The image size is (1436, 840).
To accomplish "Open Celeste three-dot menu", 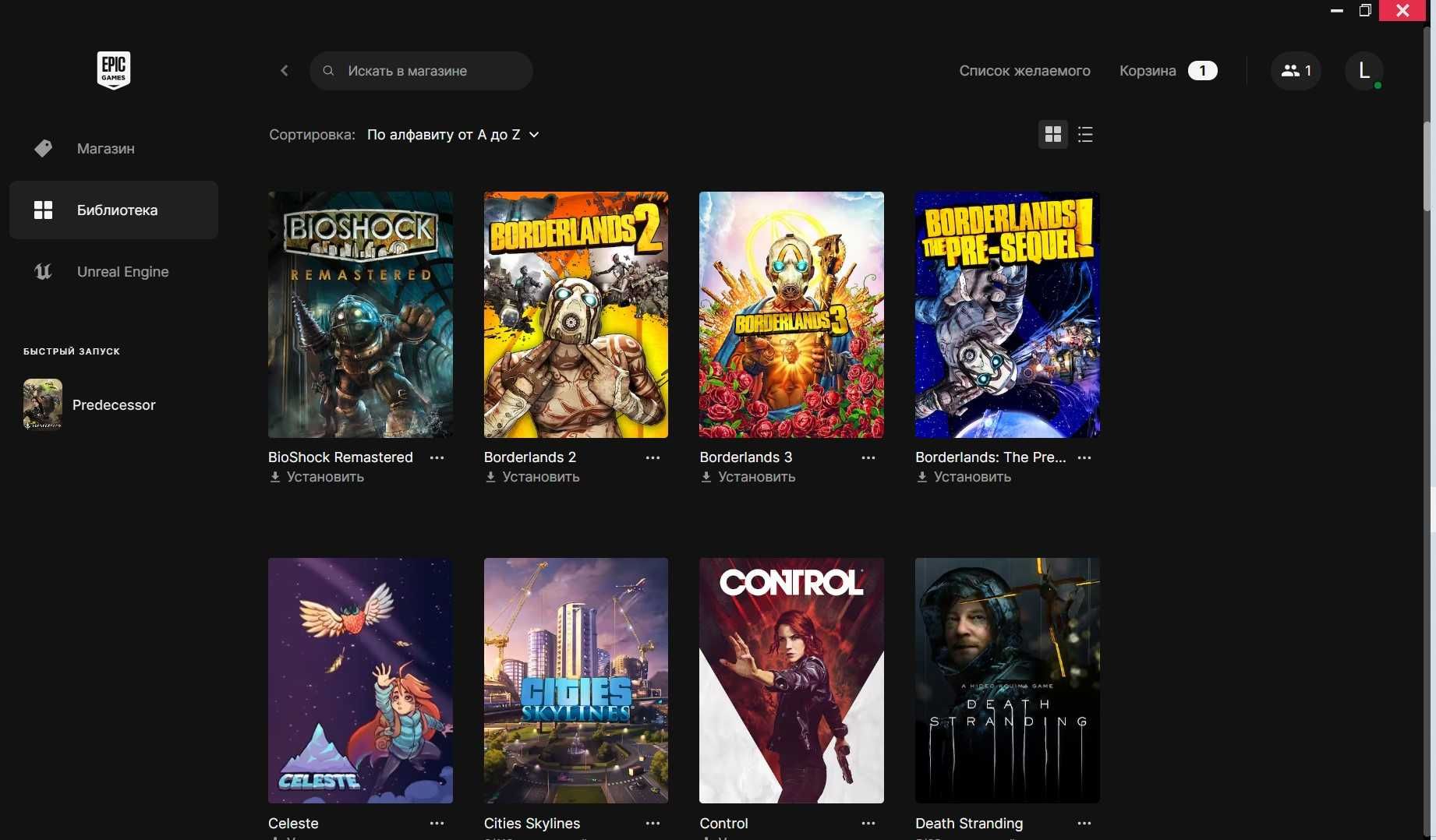I will (437, 824).
